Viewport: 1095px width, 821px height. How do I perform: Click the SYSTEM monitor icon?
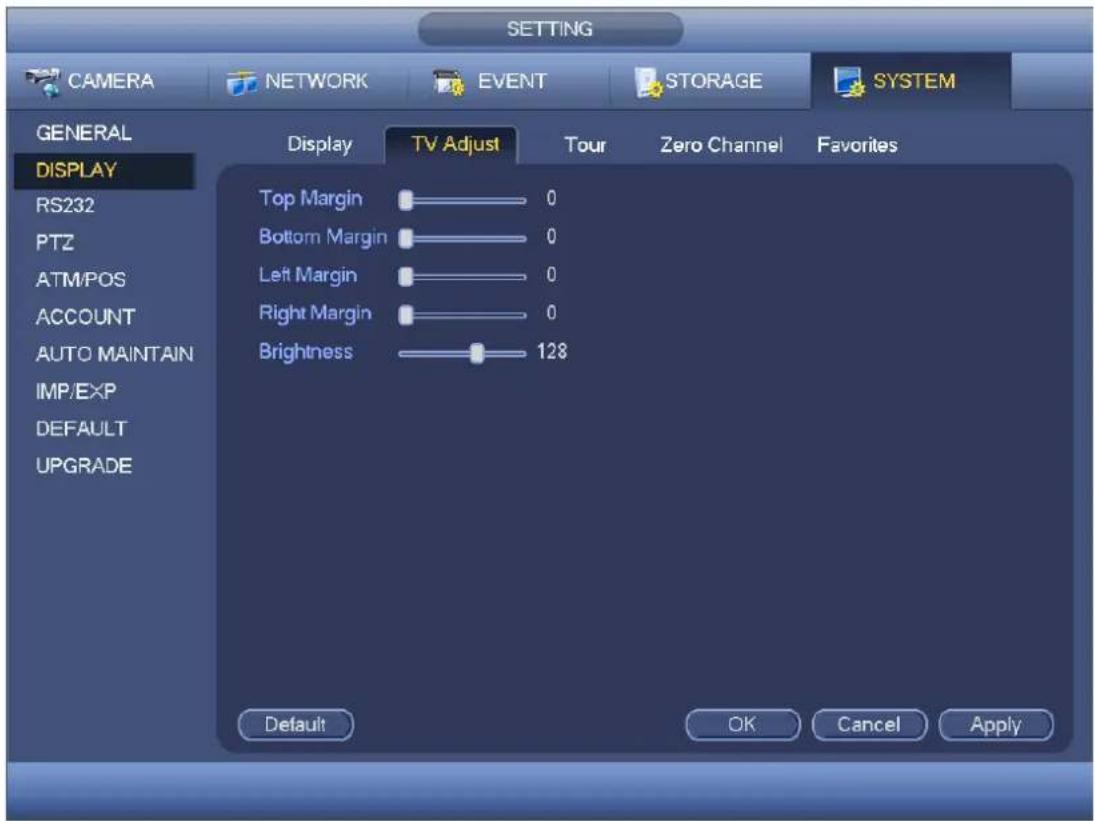(x=849, y=82)
